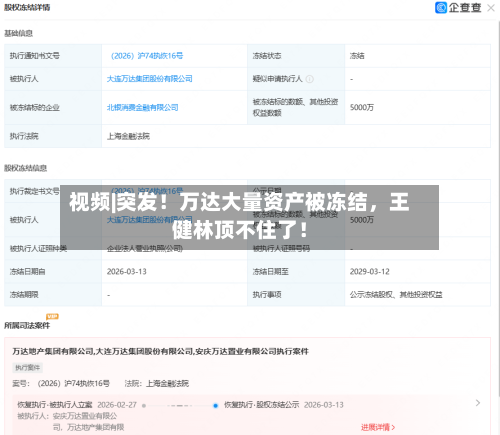Select 公示冻结股权、其他投资权益 value
Image resolution: width=500 pixels, height=435 pixels.
(x=396, y=294)
